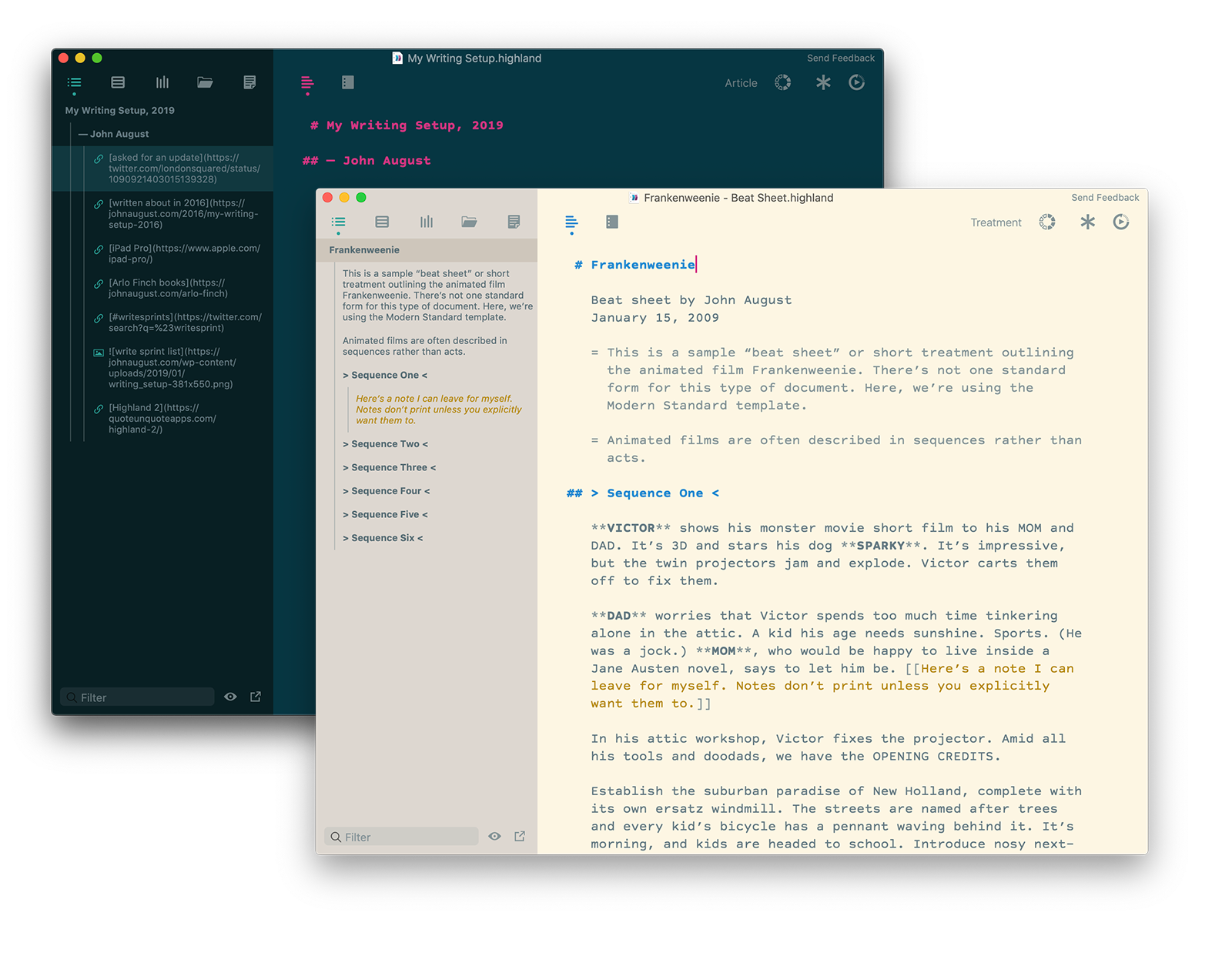Screen dimensions: 1232x966
Task: Open the Treatment template dropdown
Action: [x=996, y=223]
